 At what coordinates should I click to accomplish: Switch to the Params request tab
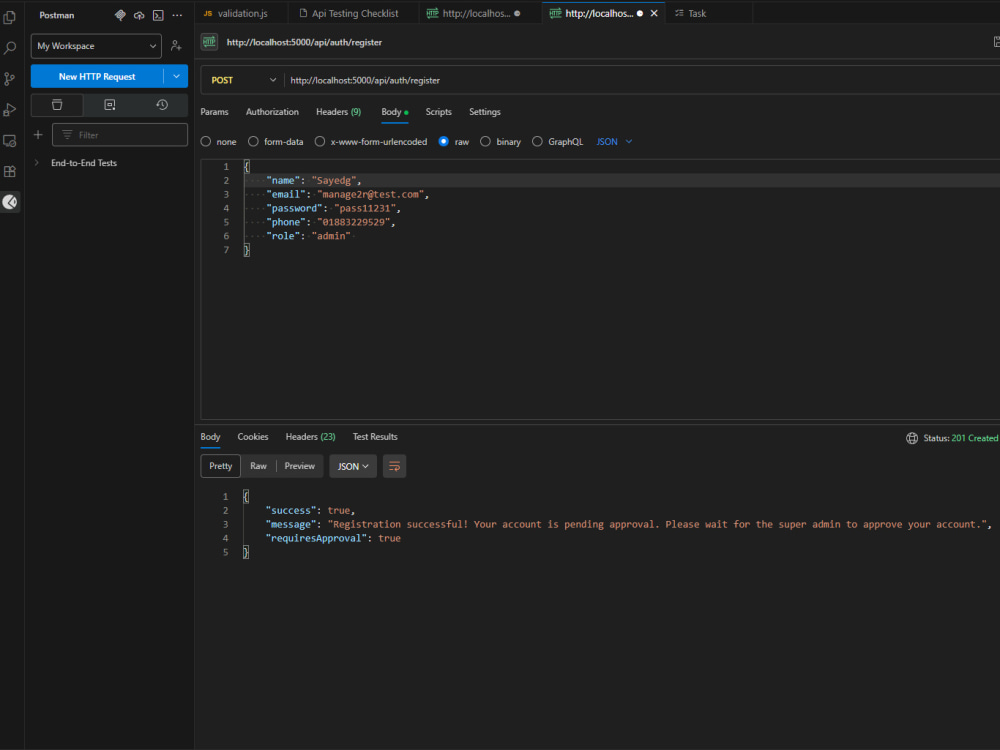pyautogui.click(x=214, y=112)
